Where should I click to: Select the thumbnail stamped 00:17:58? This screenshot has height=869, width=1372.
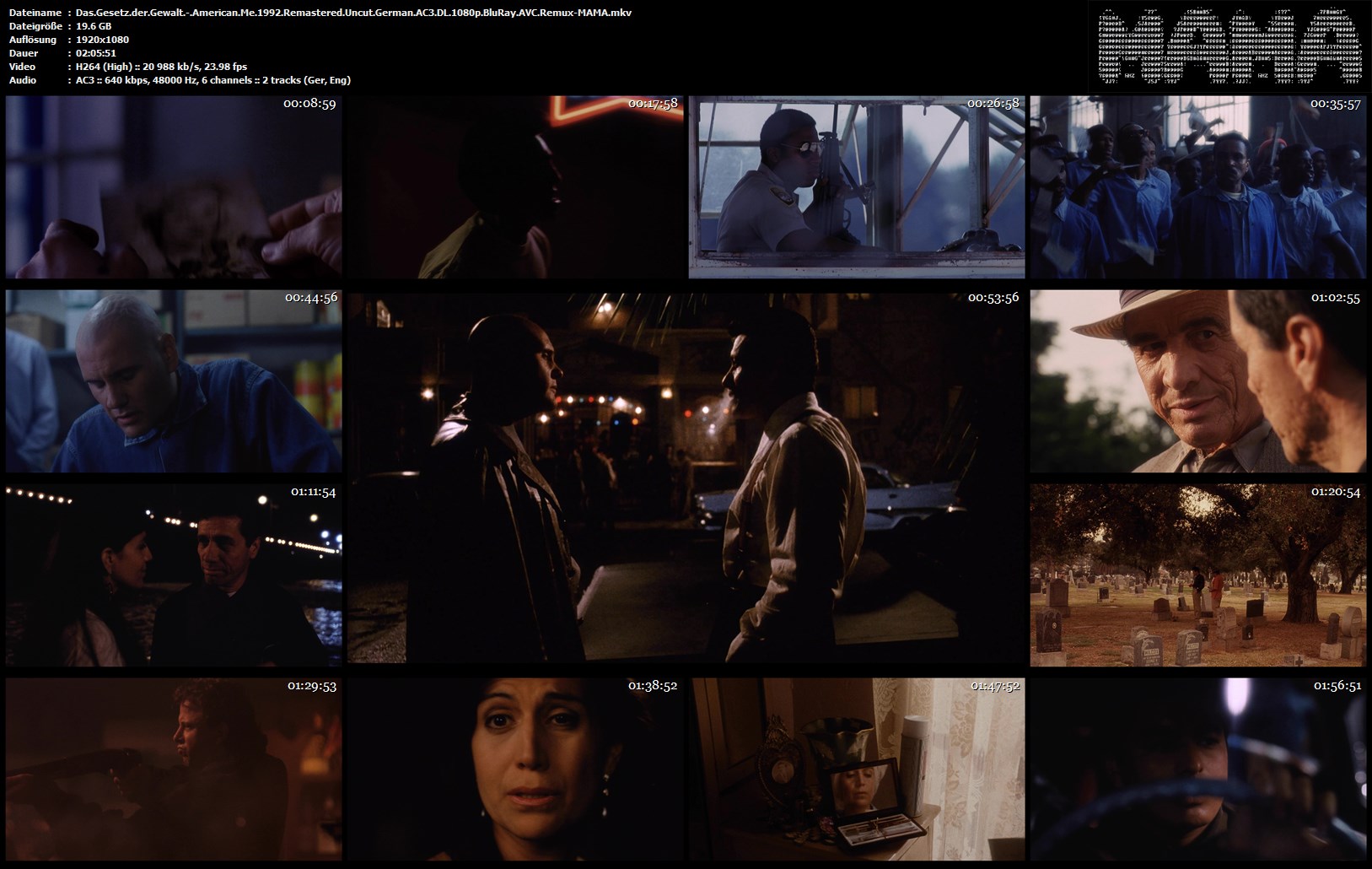515,186
